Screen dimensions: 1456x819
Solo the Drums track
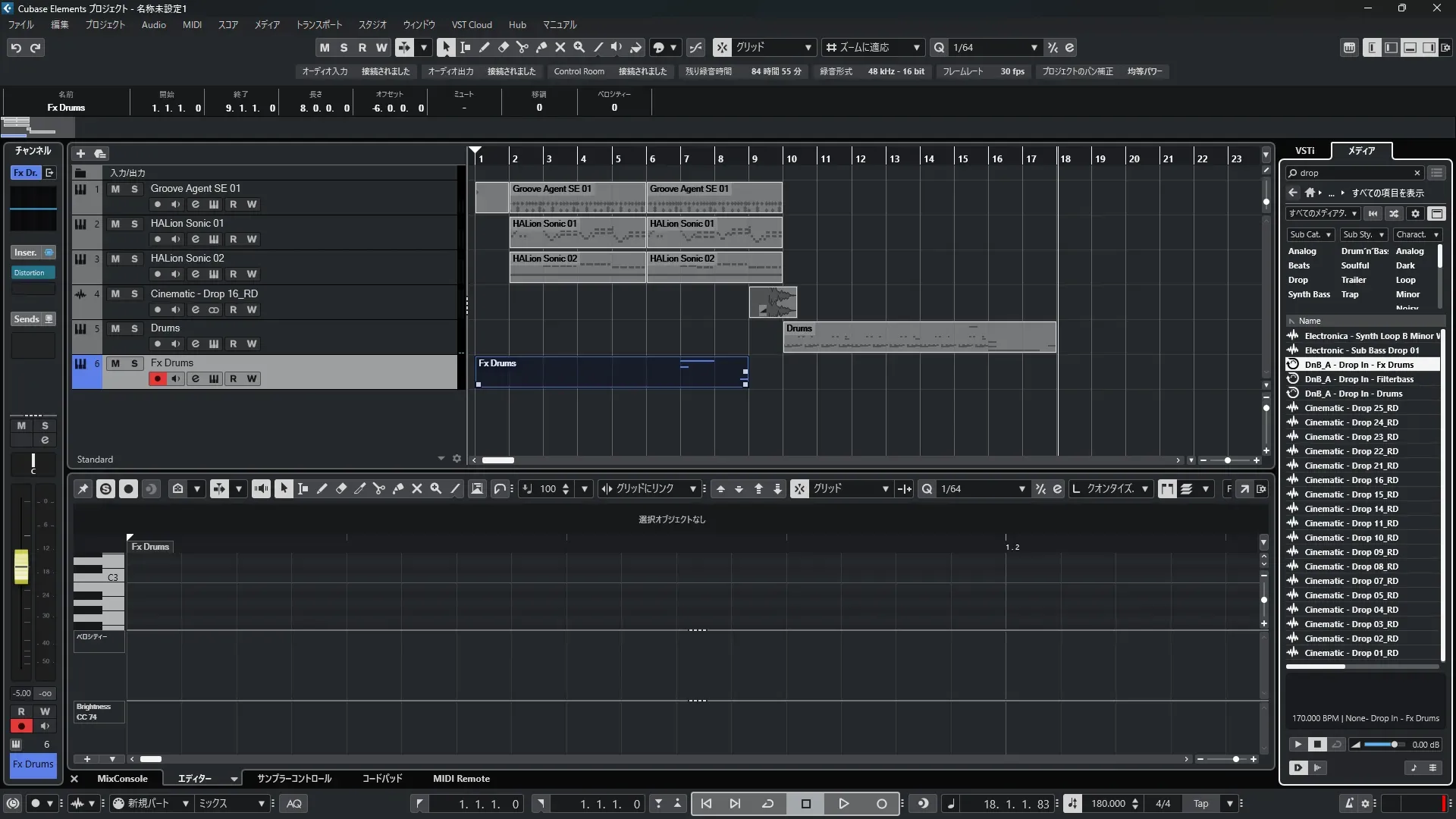(x=134, y=328)
